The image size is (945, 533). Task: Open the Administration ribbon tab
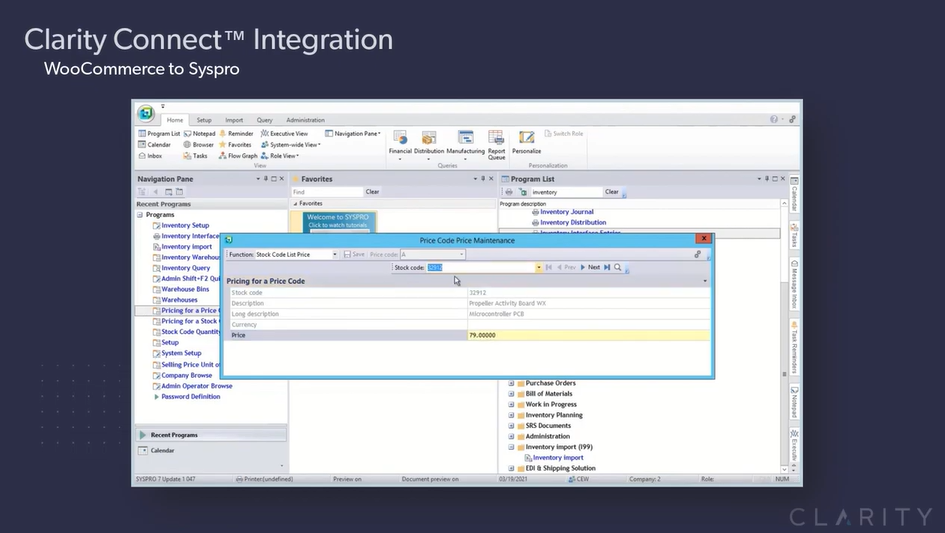point(305,120)
